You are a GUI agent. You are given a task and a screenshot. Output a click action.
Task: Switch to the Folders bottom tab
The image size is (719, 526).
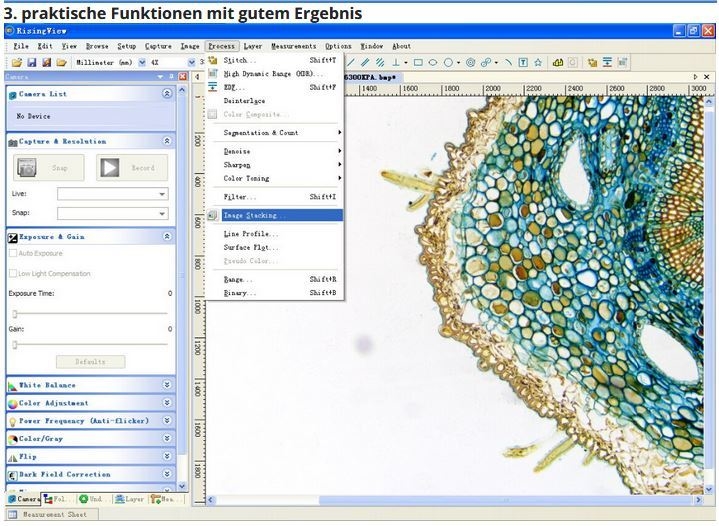(58, 499)
